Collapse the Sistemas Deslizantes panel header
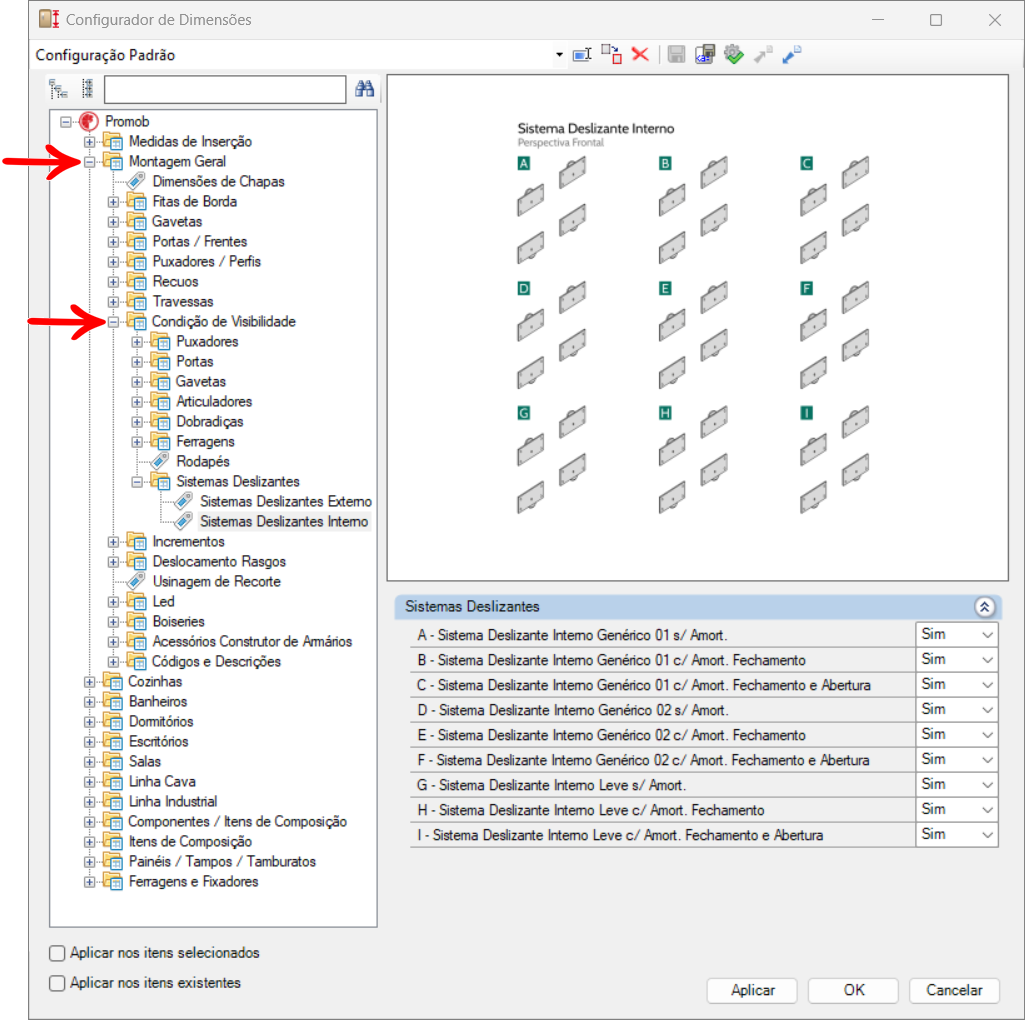This screenshot has width=1025, height=1020. [x=983, y=607]
